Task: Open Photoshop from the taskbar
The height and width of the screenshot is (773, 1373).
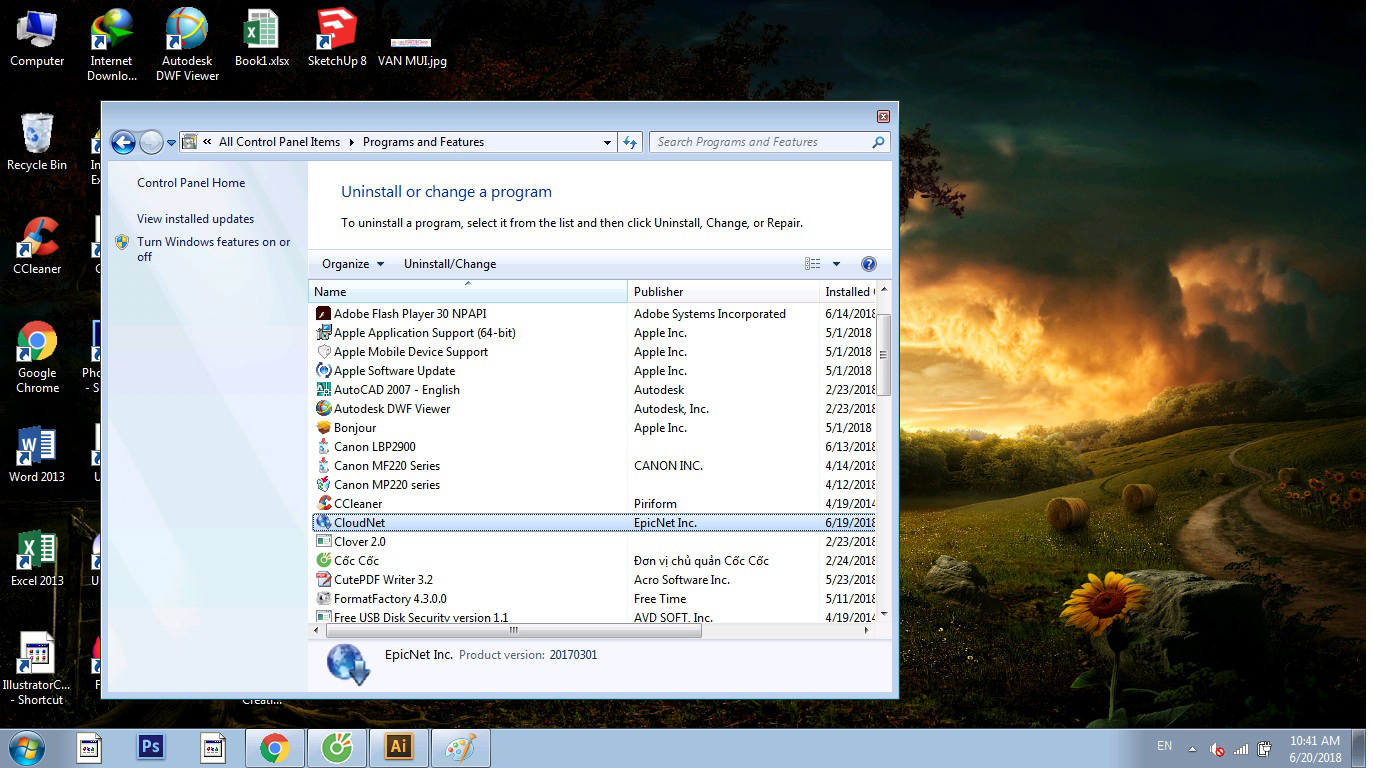Action: click(x=151, y=747)
